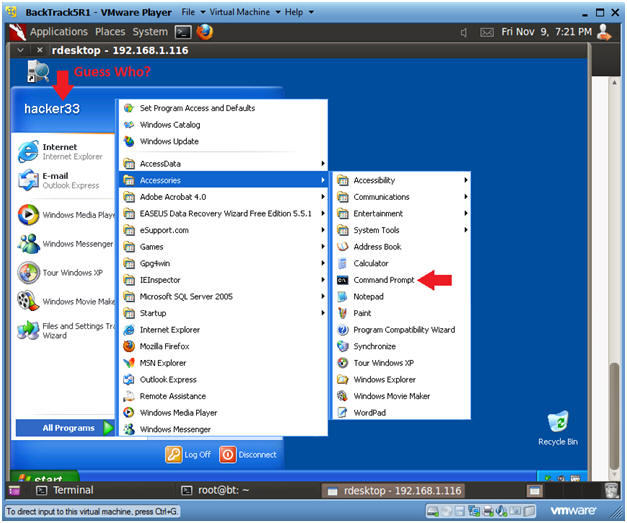
Task: Expand EASEUS Data Recovery Wizard folder
Action: pos(223,214)
